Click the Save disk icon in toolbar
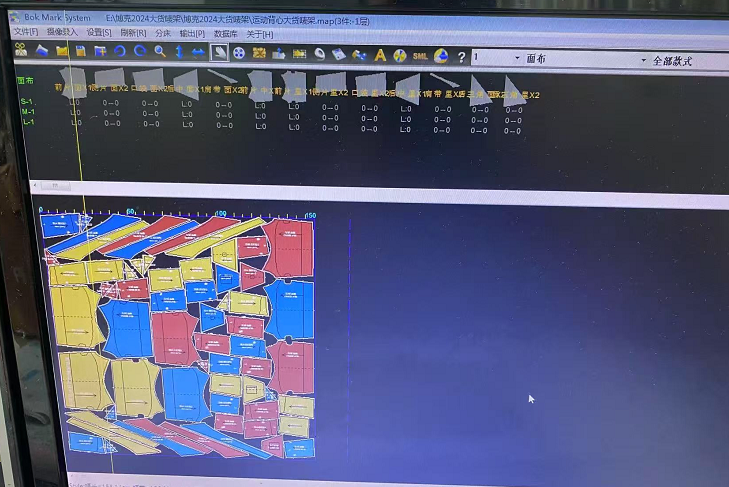This screenshot has width=729, height=487. [80, 52]
